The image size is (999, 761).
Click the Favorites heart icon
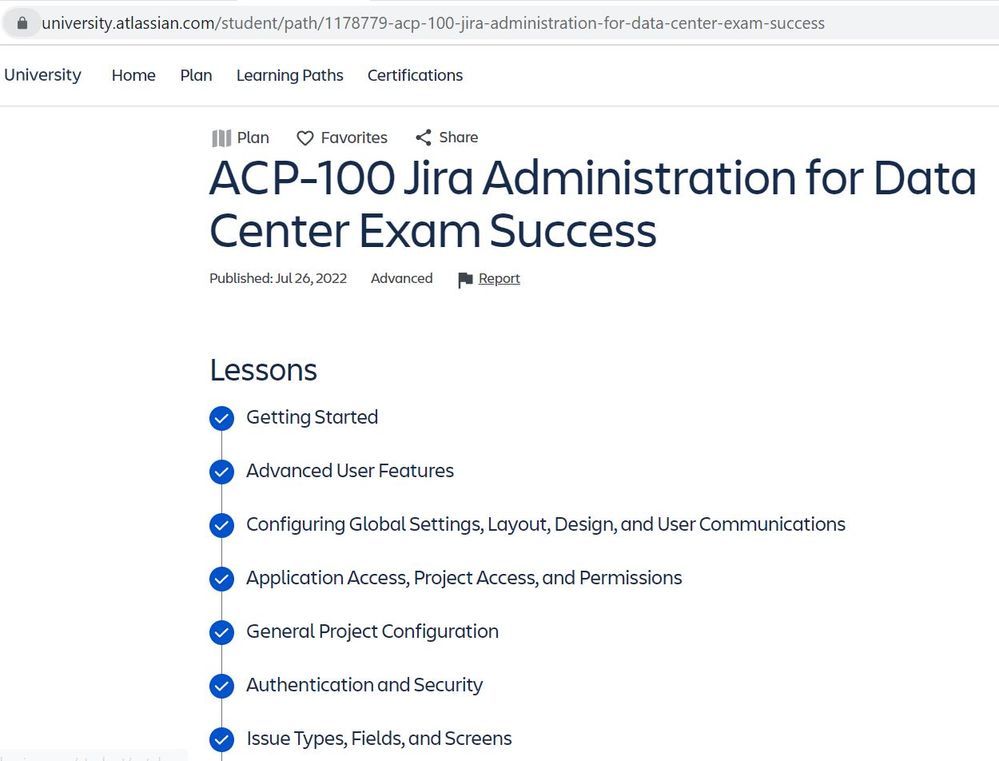coord(304,138)
